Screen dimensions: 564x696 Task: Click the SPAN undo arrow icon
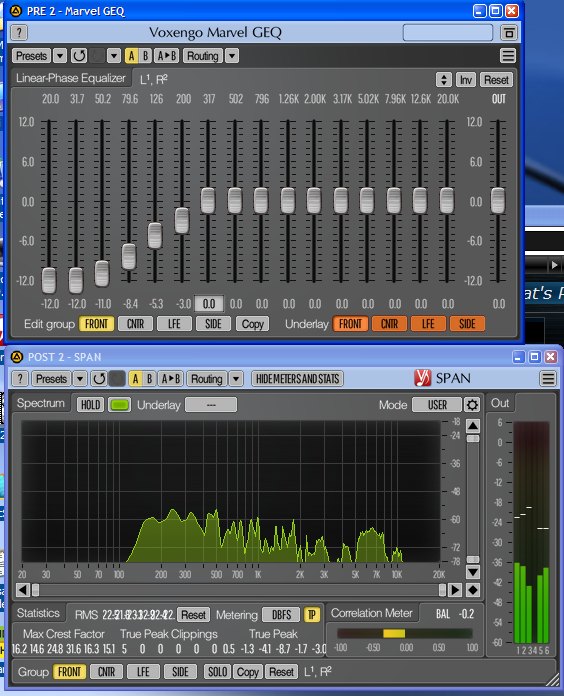99,379
